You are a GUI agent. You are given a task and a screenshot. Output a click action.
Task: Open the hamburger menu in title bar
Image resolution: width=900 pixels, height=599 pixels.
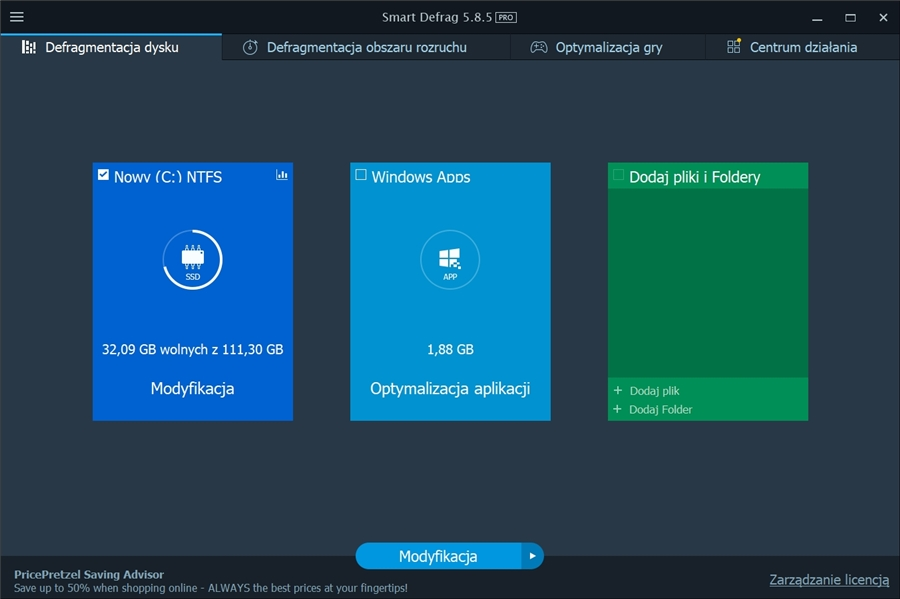coord(17,17)
